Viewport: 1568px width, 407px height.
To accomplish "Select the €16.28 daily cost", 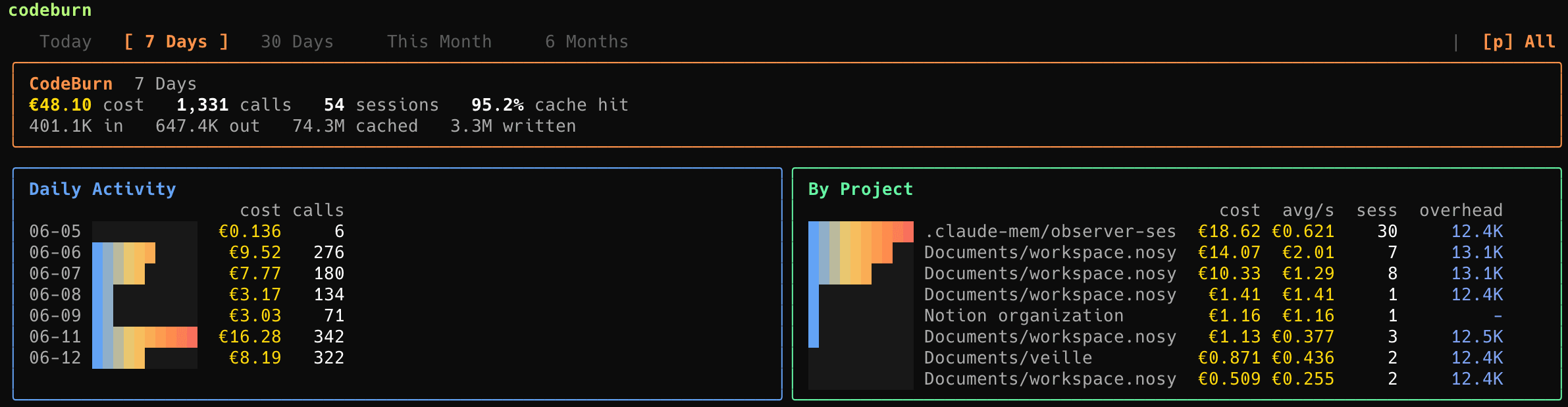I will (249, 337).
